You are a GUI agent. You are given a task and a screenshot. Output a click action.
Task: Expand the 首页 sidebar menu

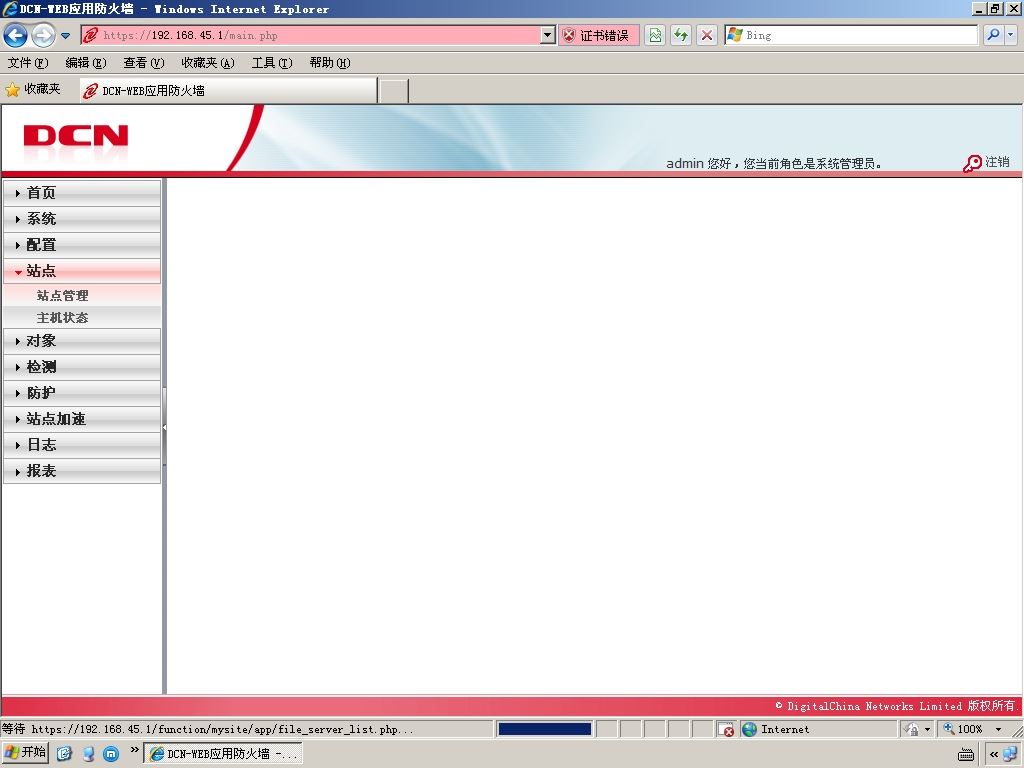pos(82,193)
